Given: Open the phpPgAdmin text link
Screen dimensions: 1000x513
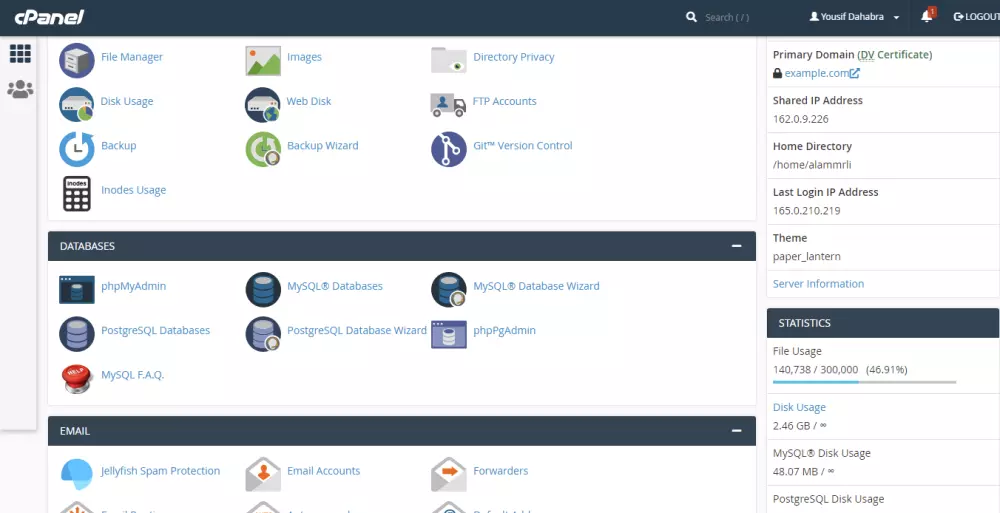Looking at the screenshot, I should click(504, 331).
